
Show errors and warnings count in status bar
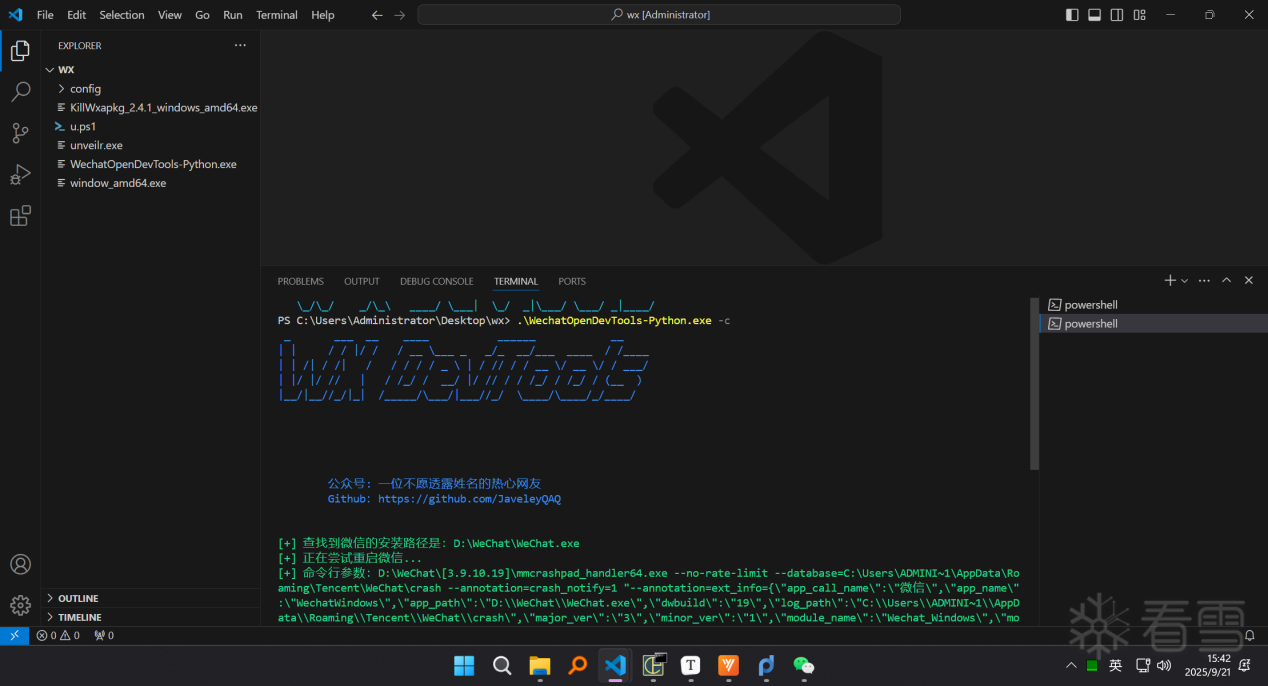(58, 635)
